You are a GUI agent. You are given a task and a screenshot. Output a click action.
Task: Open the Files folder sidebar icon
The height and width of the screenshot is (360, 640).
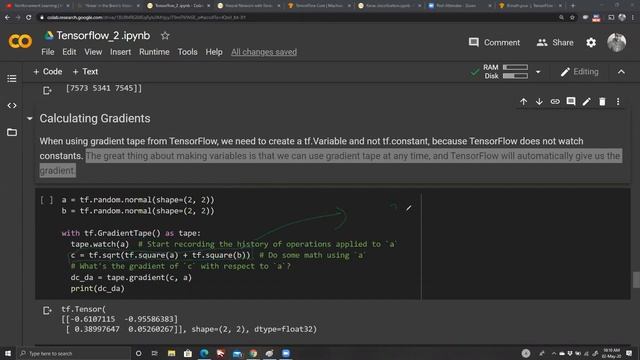(x=12, y=132)
